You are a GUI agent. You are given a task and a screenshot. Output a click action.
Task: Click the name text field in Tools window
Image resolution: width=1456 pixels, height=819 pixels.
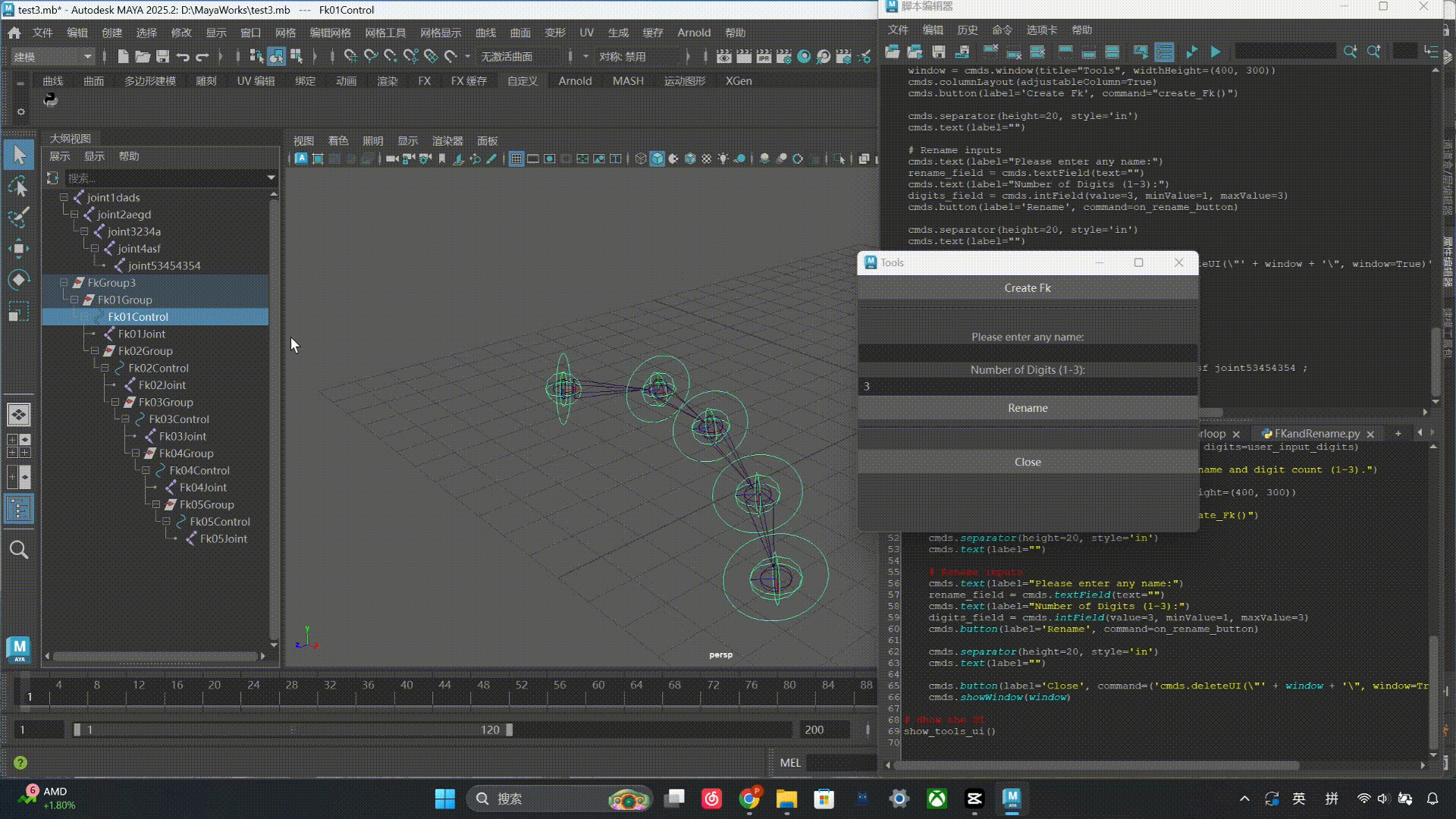pos(1028,353)
